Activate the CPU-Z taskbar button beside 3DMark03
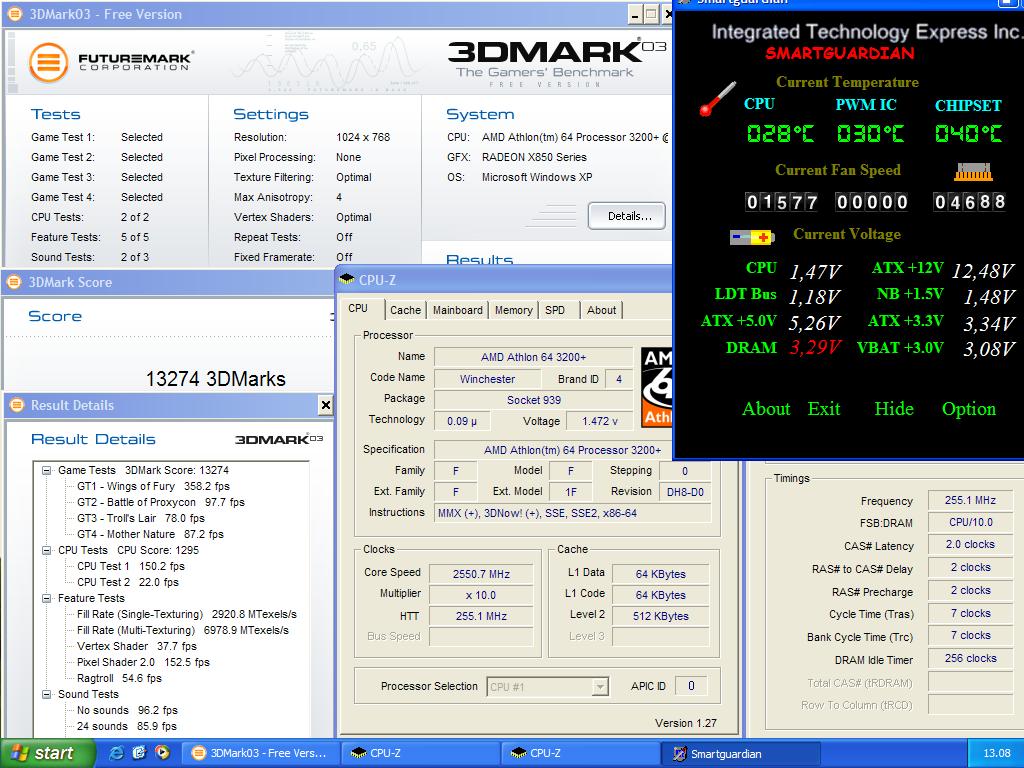This screenshot has width=1024, height=768. pos(420,753)
